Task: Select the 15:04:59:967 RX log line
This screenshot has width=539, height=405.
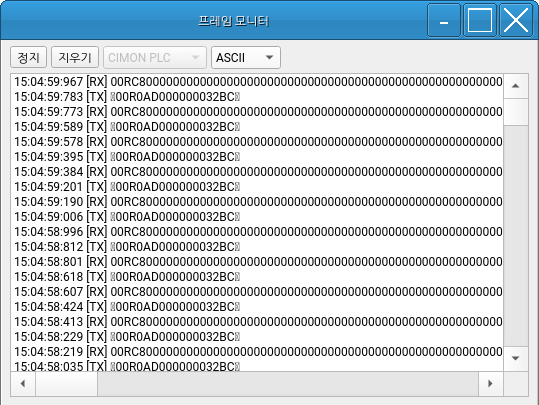Action: point(258,82)
